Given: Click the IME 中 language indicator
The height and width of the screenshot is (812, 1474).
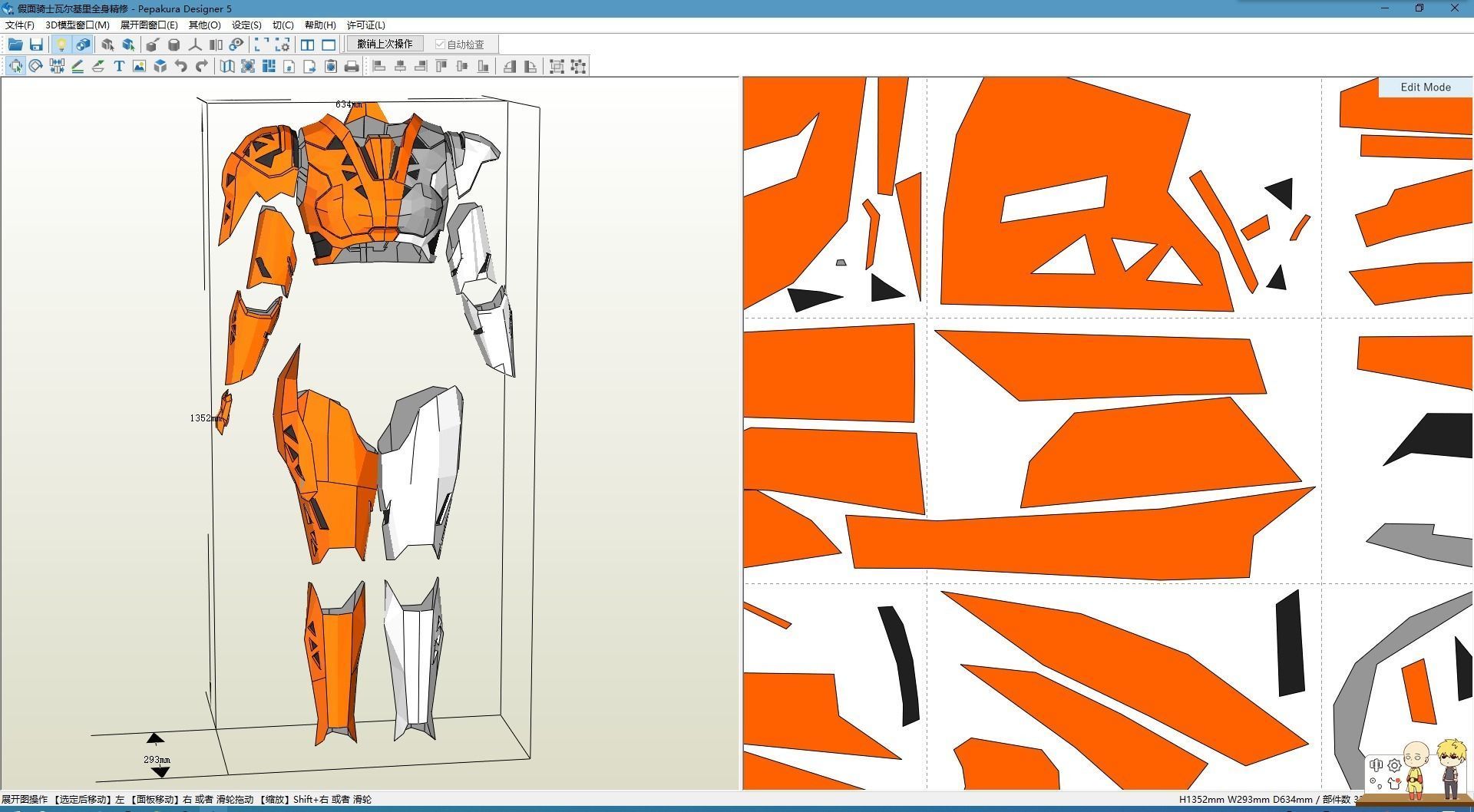Looking at the screenshot, I should 1376,765.
